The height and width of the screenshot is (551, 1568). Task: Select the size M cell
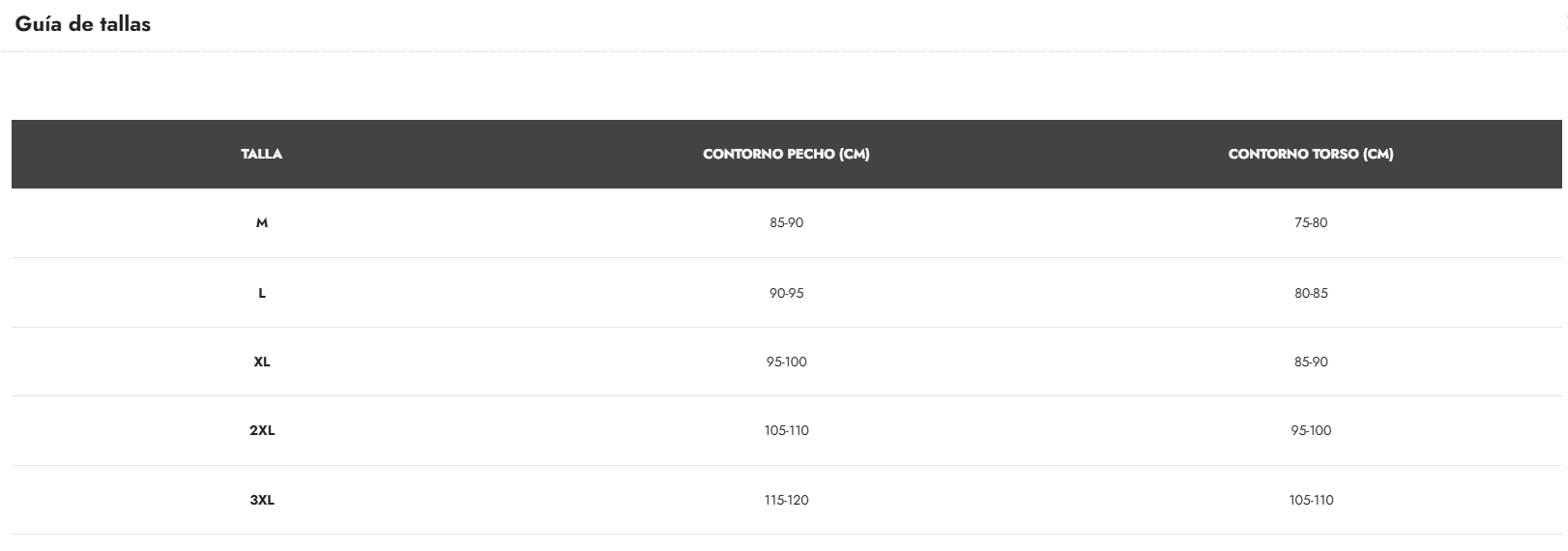261,223
